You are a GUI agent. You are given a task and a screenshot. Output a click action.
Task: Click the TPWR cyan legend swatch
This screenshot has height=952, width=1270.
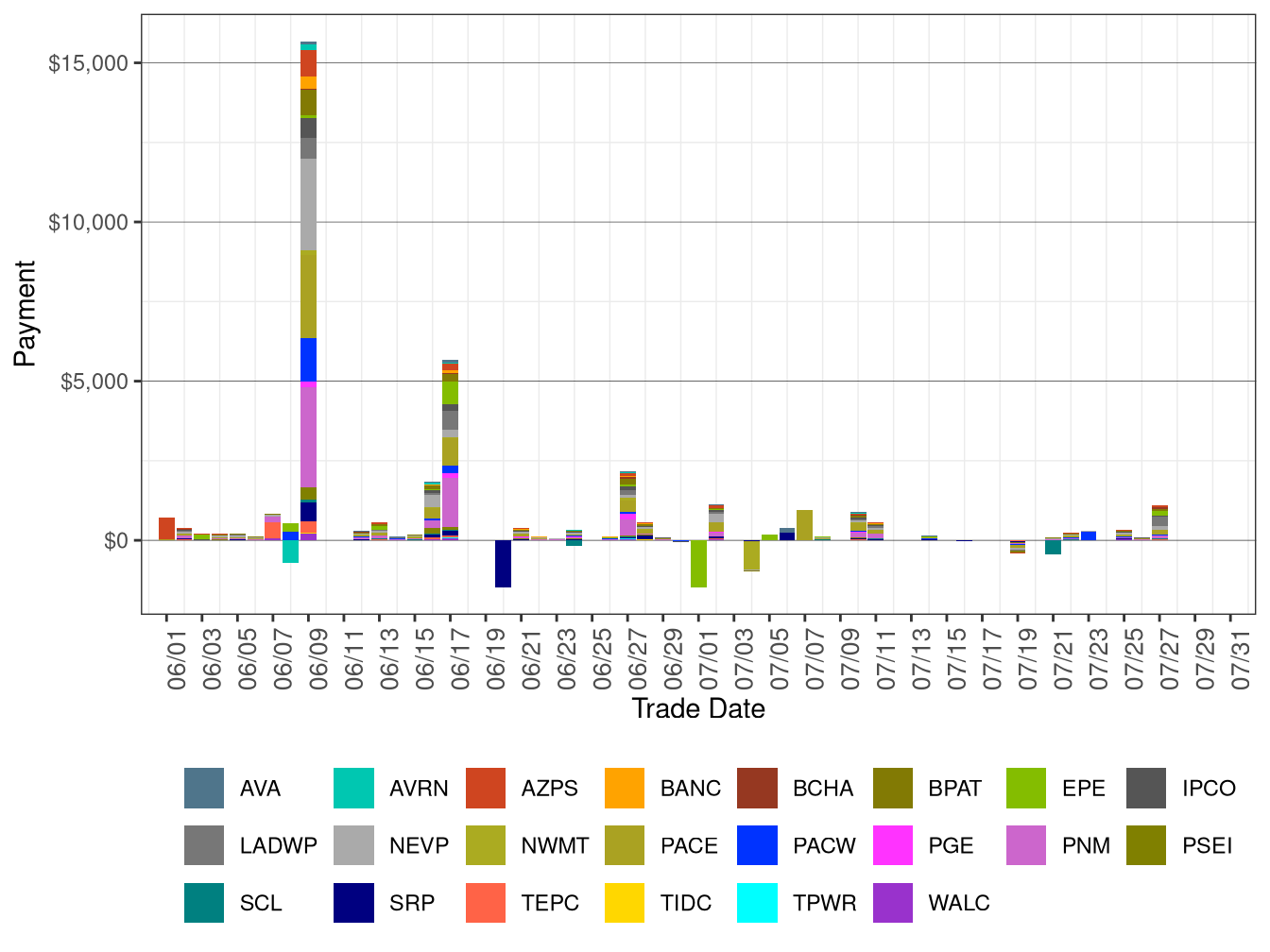758,903
